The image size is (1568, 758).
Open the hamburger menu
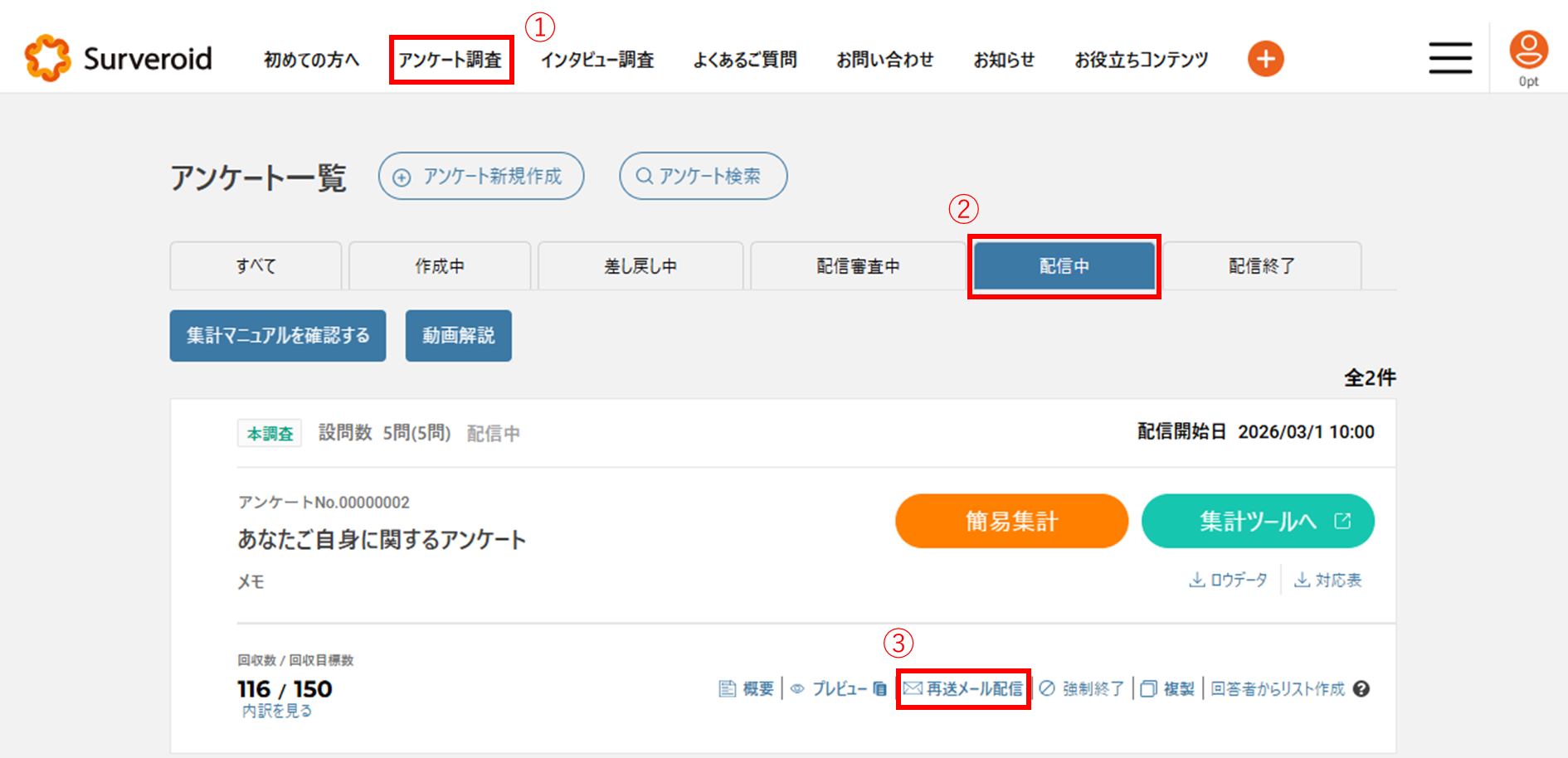1449,58
